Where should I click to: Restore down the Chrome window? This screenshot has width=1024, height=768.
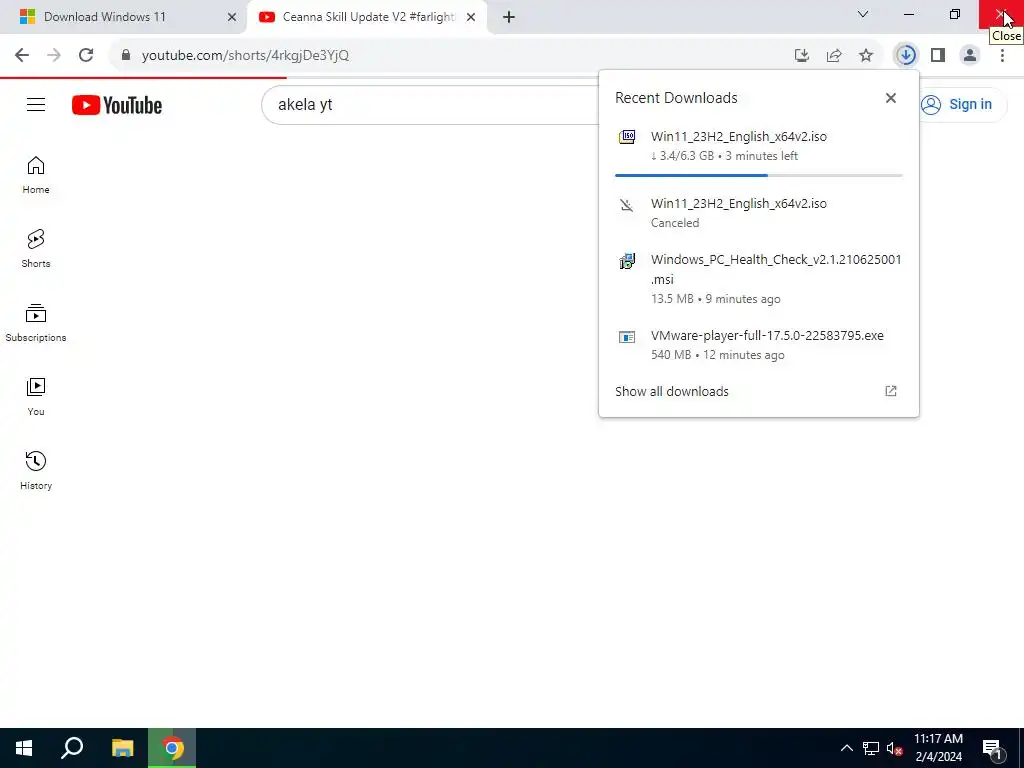coord(955,14)
